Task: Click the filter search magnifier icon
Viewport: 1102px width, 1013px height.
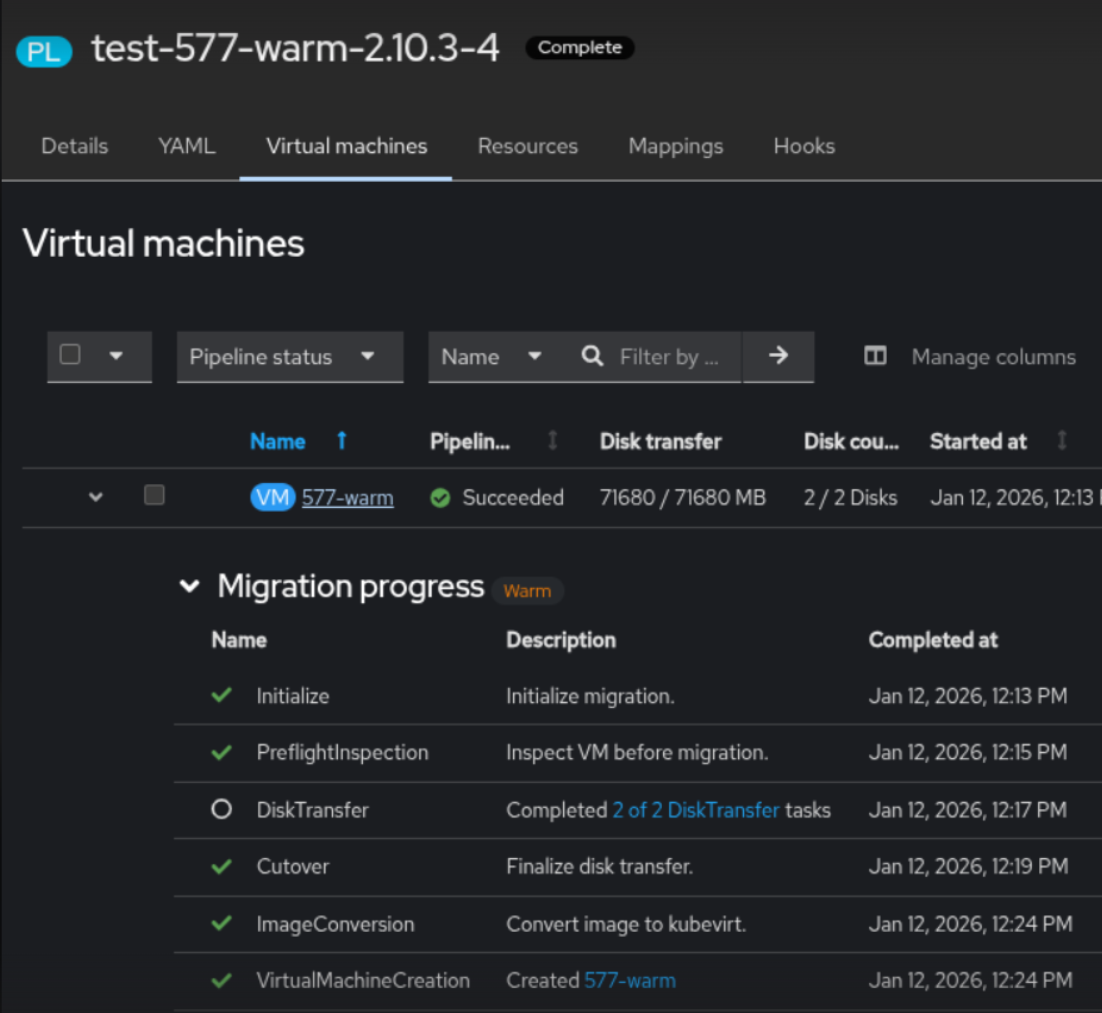Action: pyautogui.click(x=592, y=357)
